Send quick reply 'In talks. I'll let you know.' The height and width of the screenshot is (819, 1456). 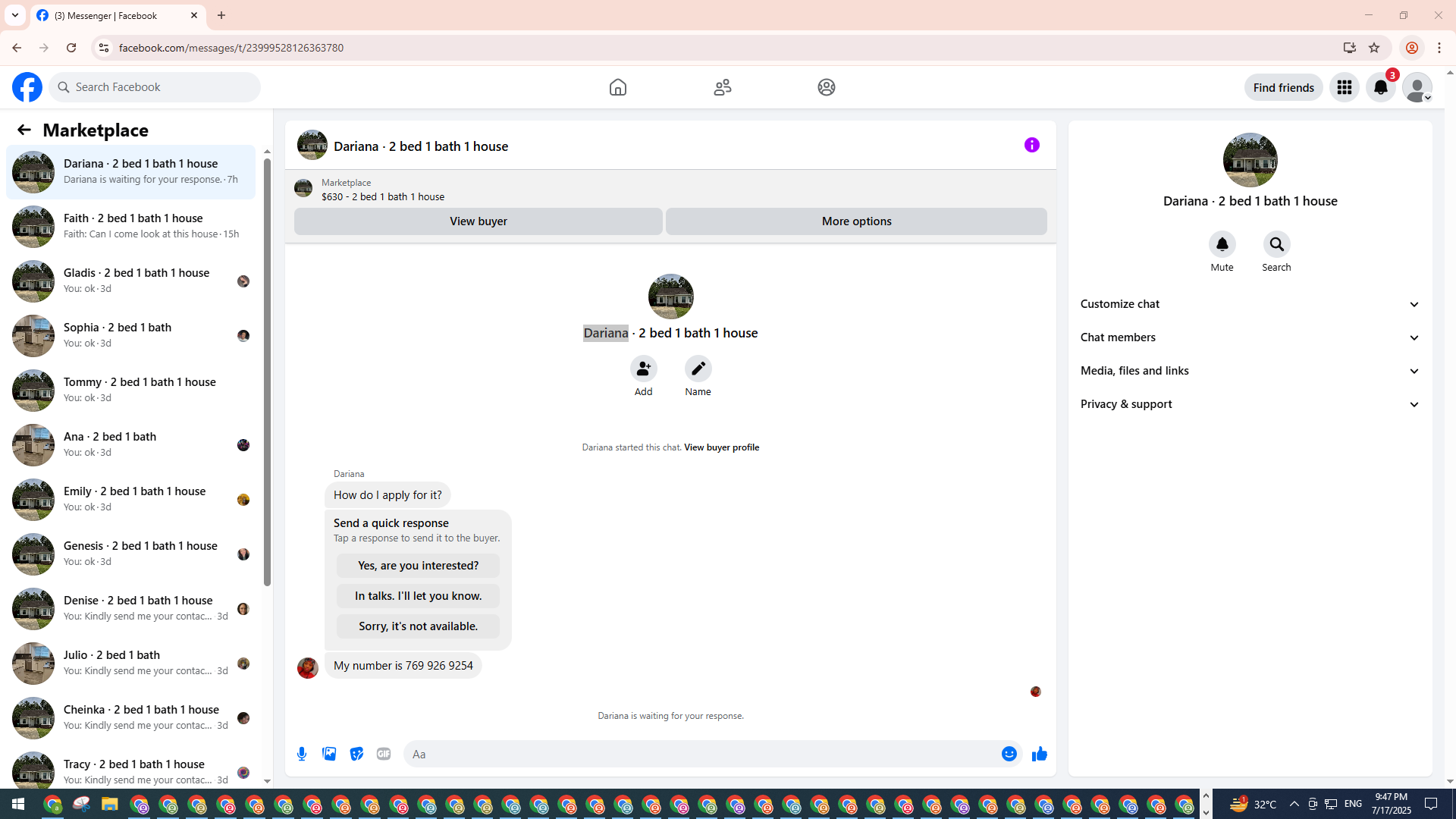coord(419,596)
